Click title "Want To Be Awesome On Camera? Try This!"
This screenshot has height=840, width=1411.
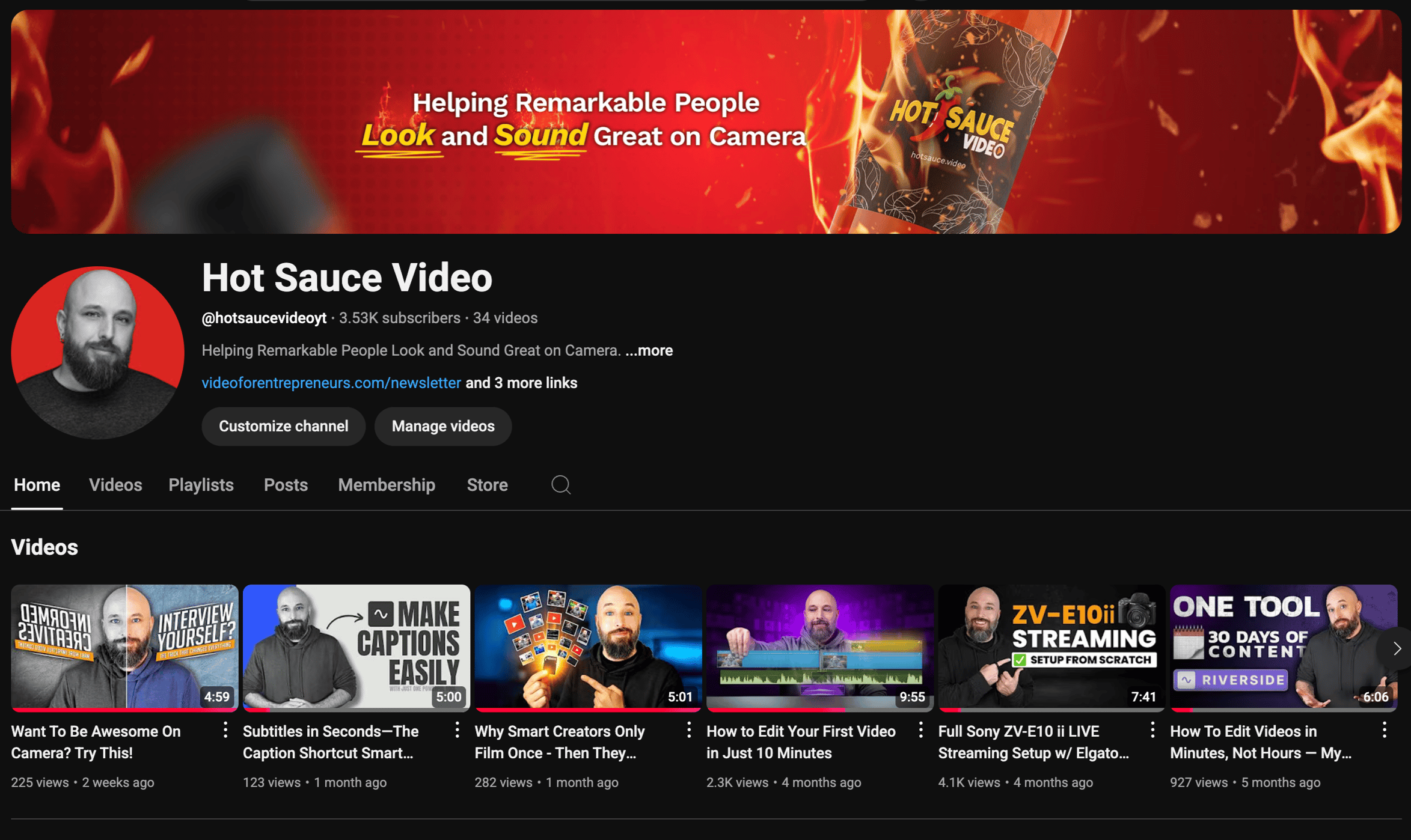[x=96, y=742]
